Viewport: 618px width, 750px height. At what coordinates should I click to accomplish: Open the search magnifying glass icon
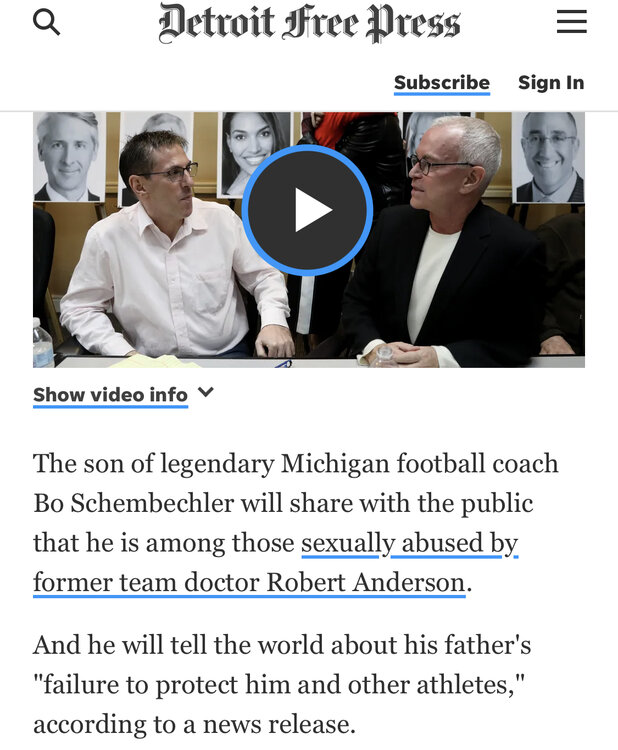46,22
